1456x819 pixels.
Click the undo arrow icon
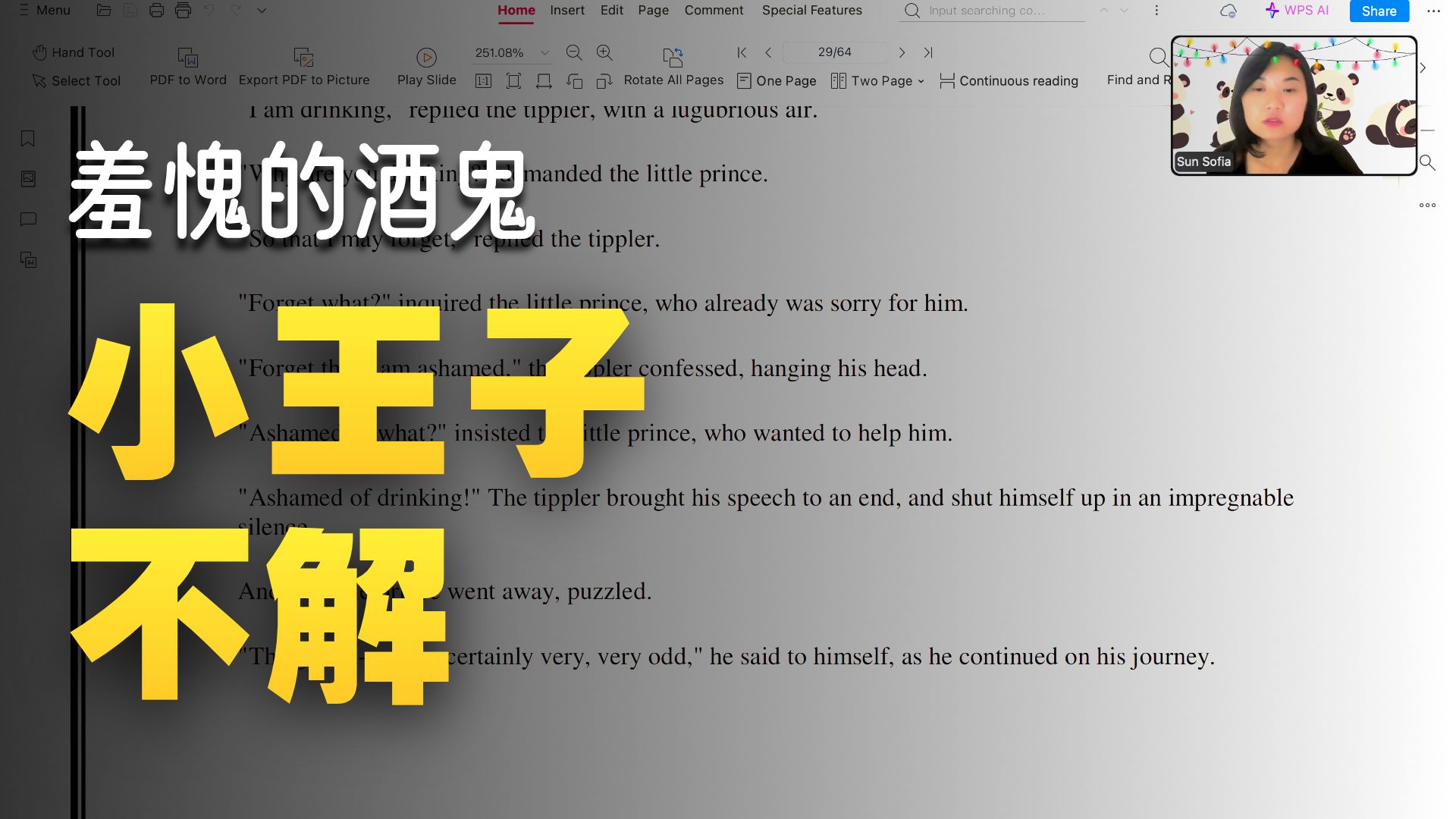pos(209,11)
